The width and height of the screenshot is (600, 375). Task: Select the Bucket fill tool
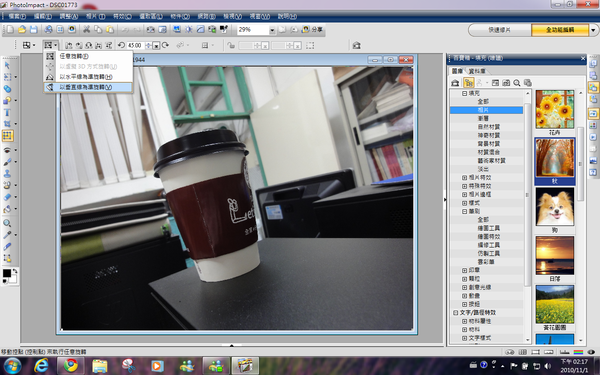tap(7, 209)
